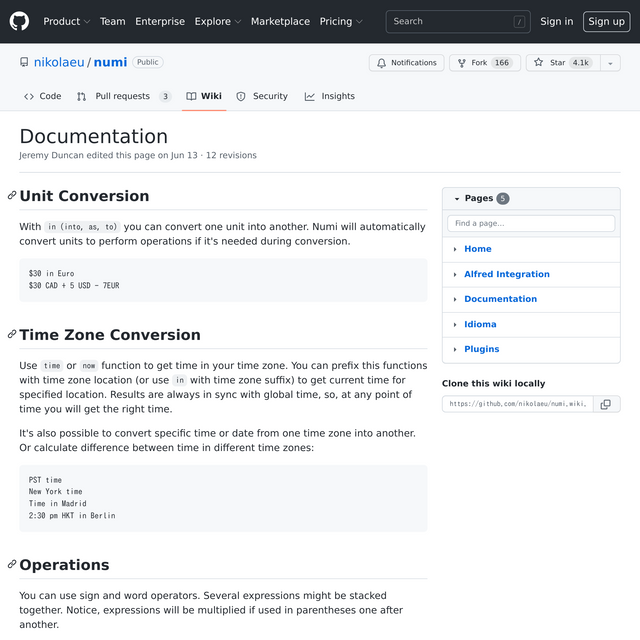Switch to the Security tab
The image size is (640, 640).
(262, 96)
